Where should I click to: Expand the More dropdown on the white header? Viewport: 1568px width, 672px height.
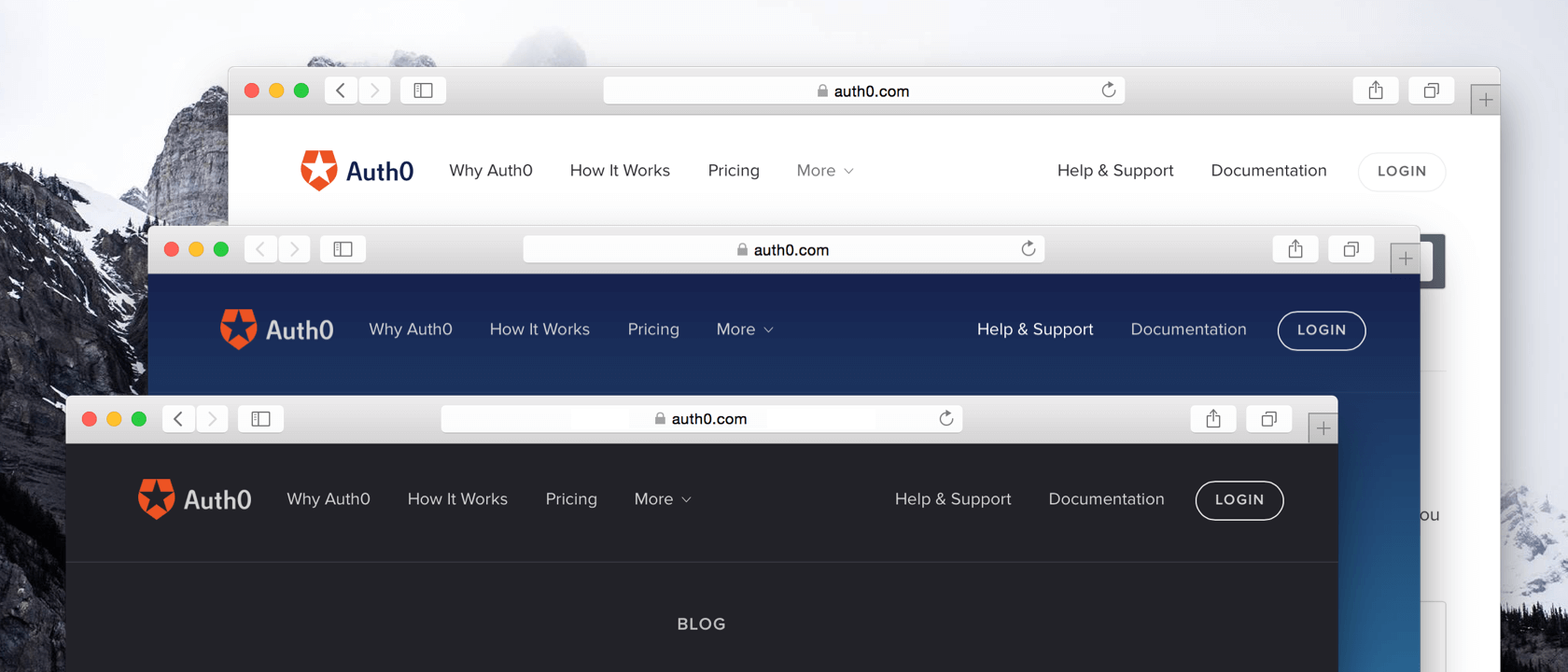(x=825, y=171)
